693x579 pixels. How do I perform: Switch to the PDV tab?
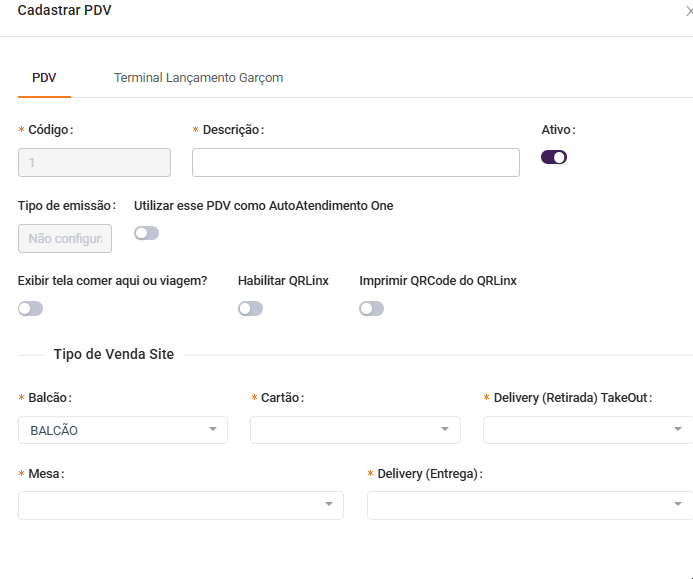tap(44, 77)
